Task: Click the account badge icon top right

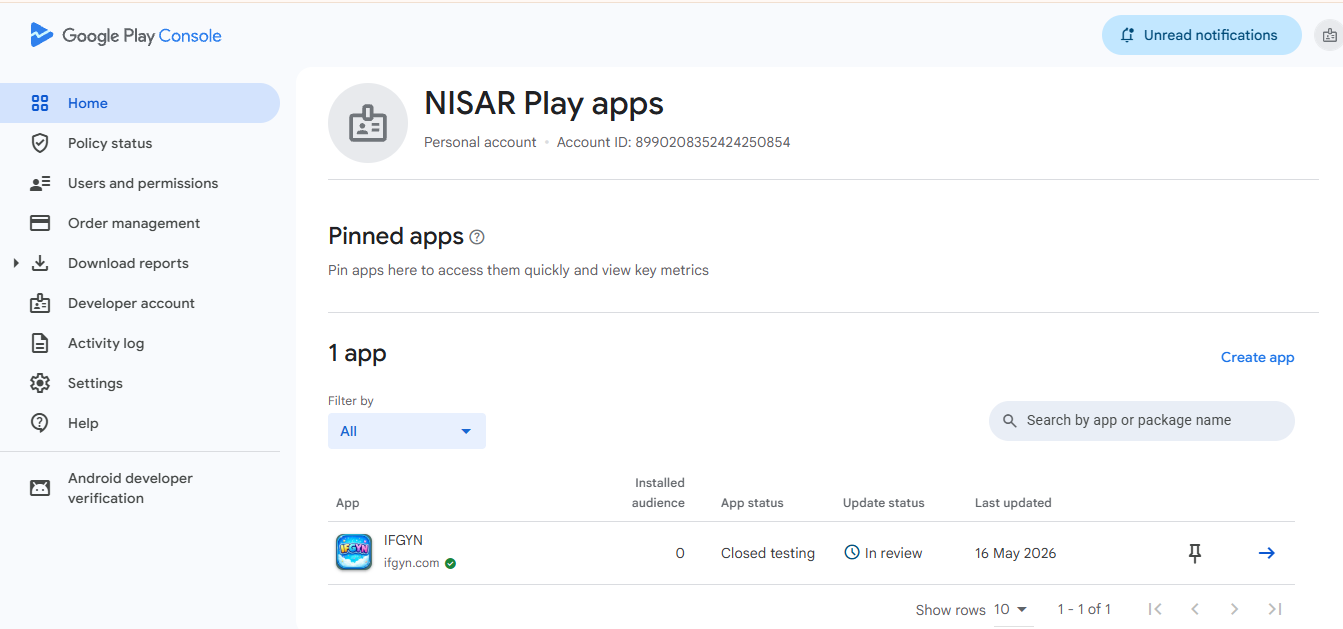Action: [x=1330, y=36]
